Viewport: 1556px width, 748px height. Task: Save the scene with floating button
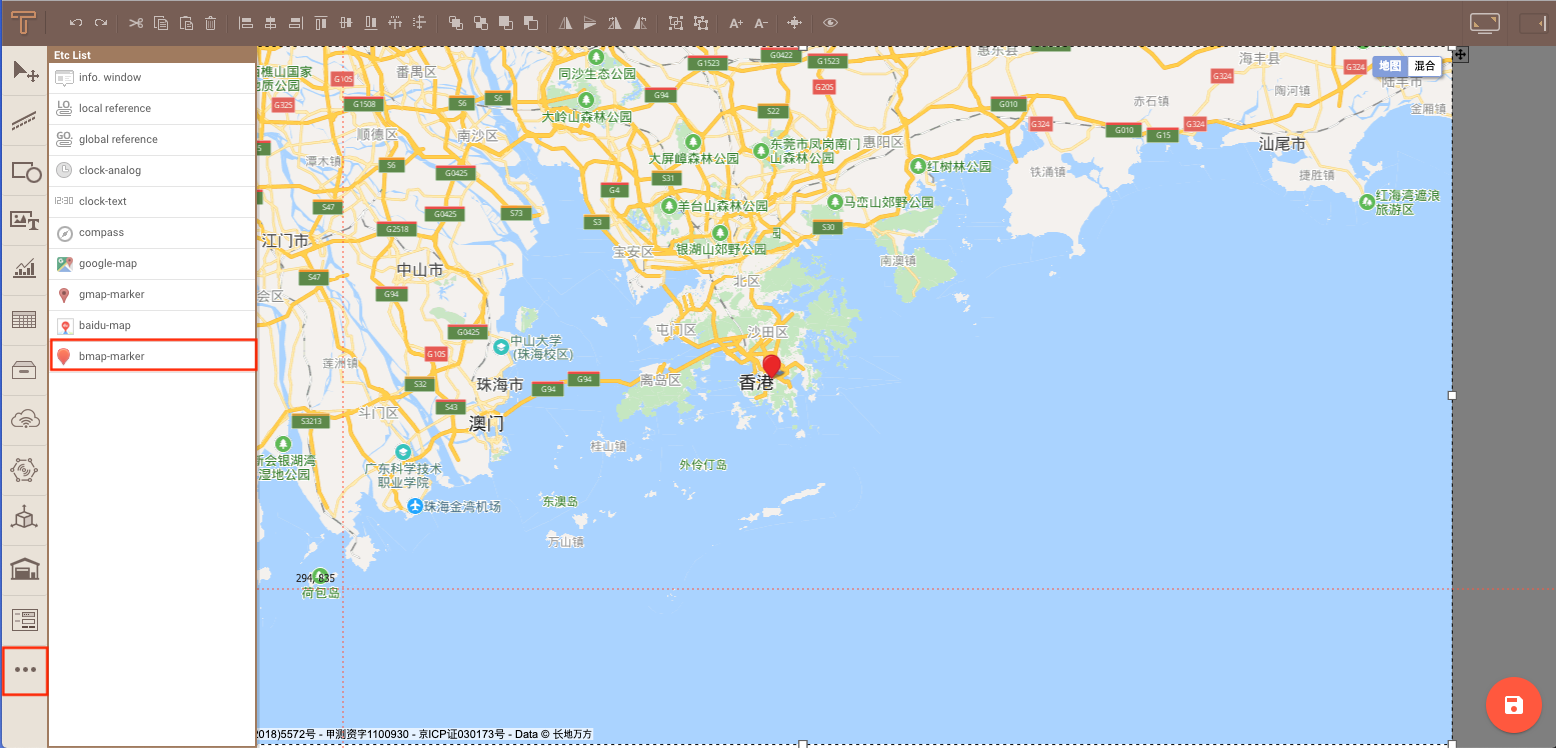click(x=1513, y=705)
